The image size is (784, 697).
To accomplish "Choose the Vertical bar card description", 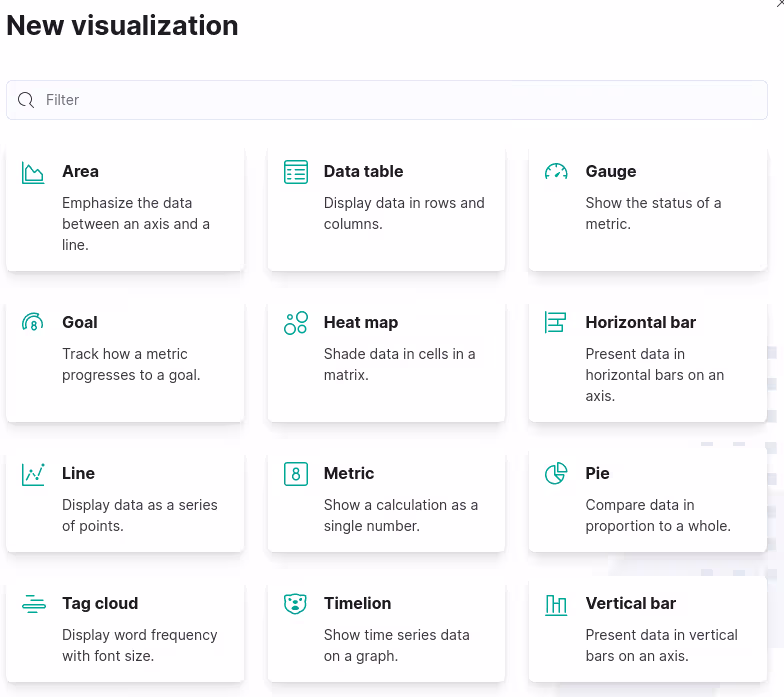I will 661,645.
